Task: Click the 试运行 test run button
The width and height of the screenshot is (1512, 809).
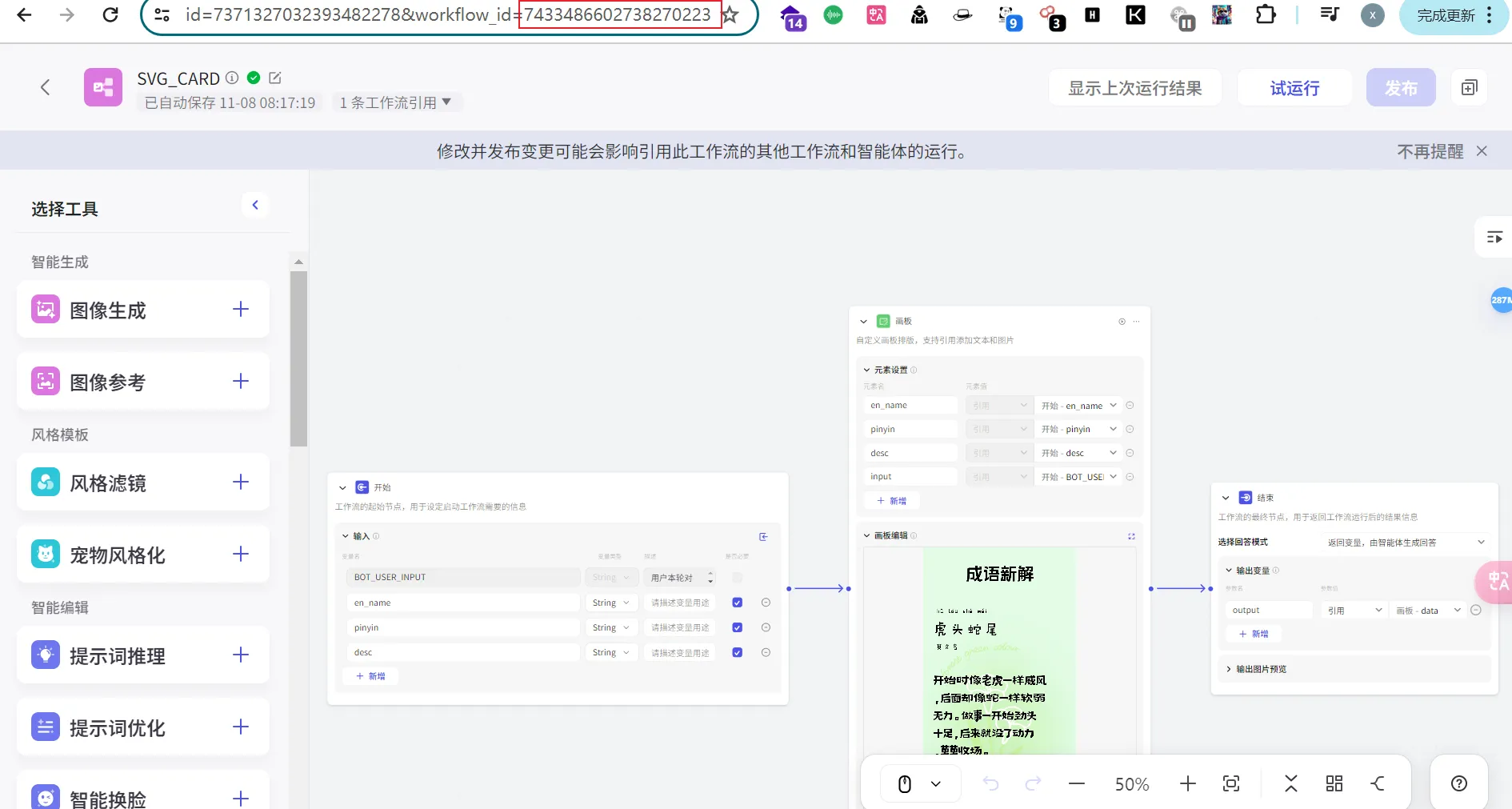Action: pyautogui.click(x=1294, y=87)
